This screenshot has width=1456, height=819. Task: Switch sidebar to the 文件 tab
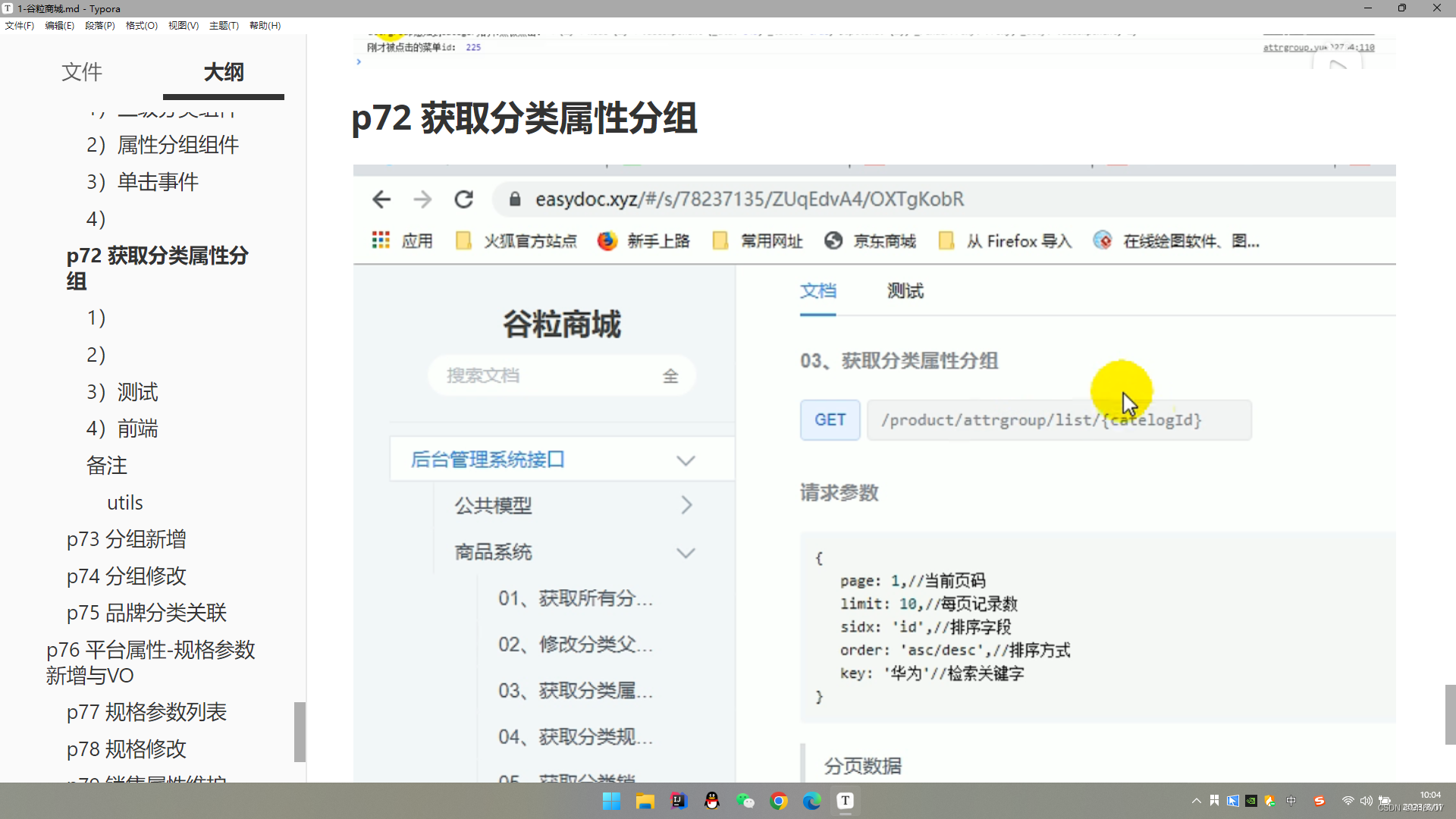pyautogui.click(x=82, y=72)
